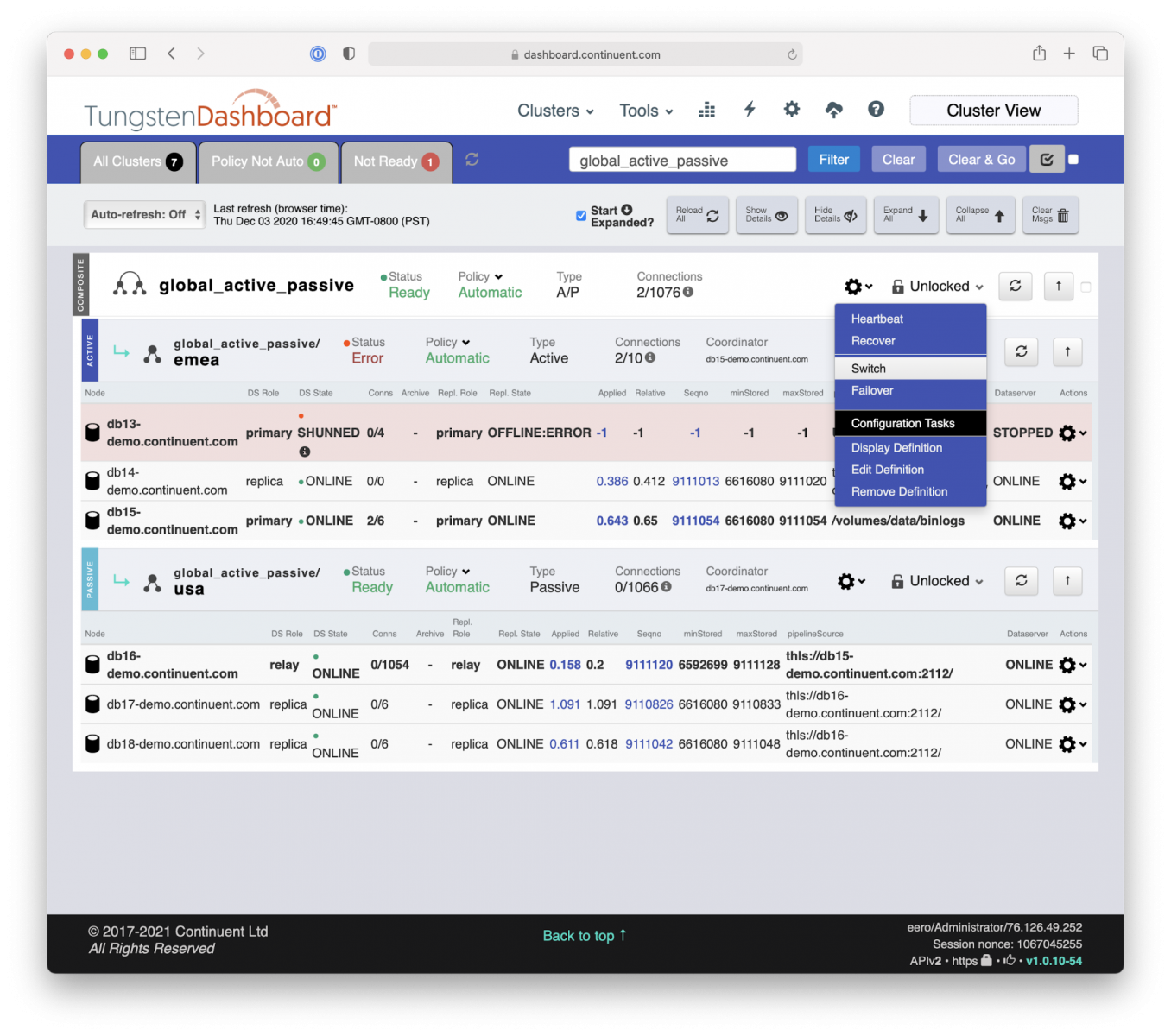
Task: Open the Tools dropdown menu
Action: (646, 111)
